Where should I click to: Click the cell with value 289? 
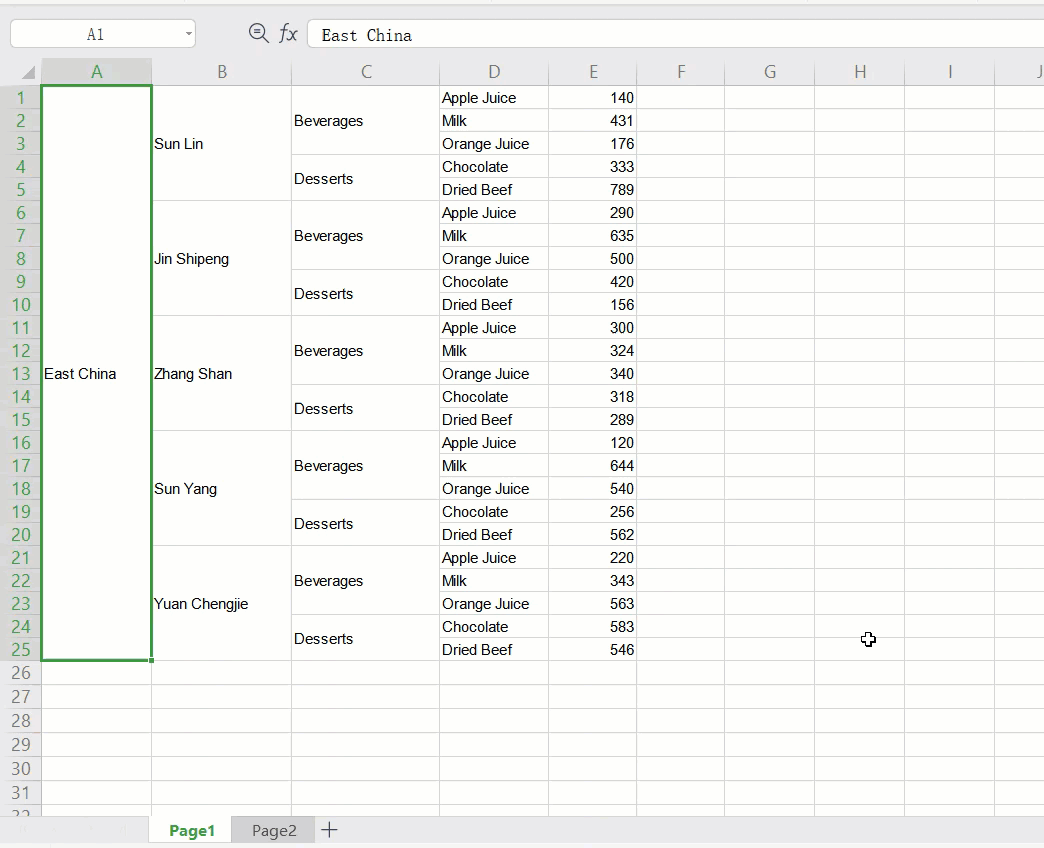pyautogui.click(x=593, y=420)
